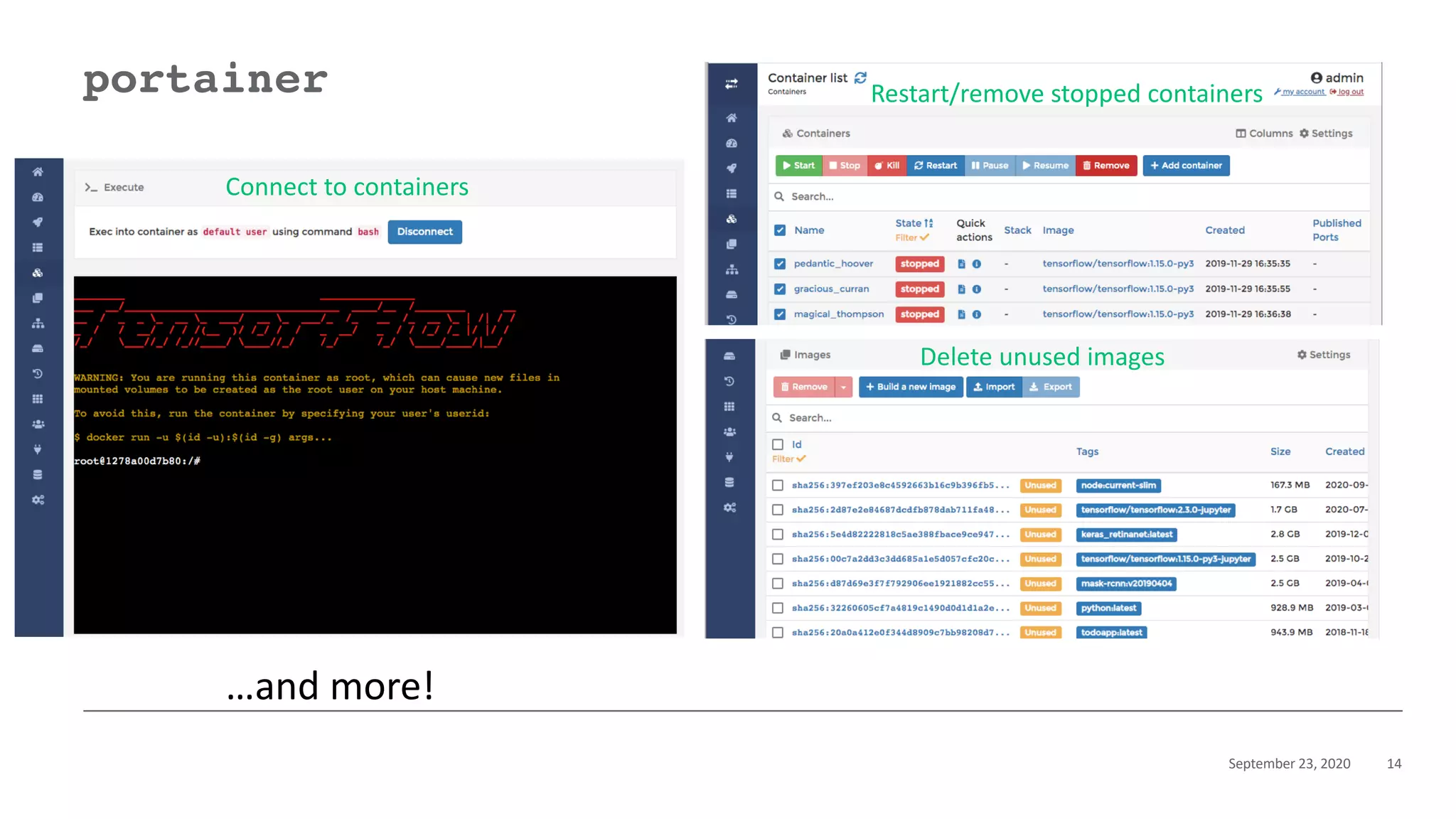Focus the images Search field
This screenshot has height=819, width=1456.
point(1066,418)
